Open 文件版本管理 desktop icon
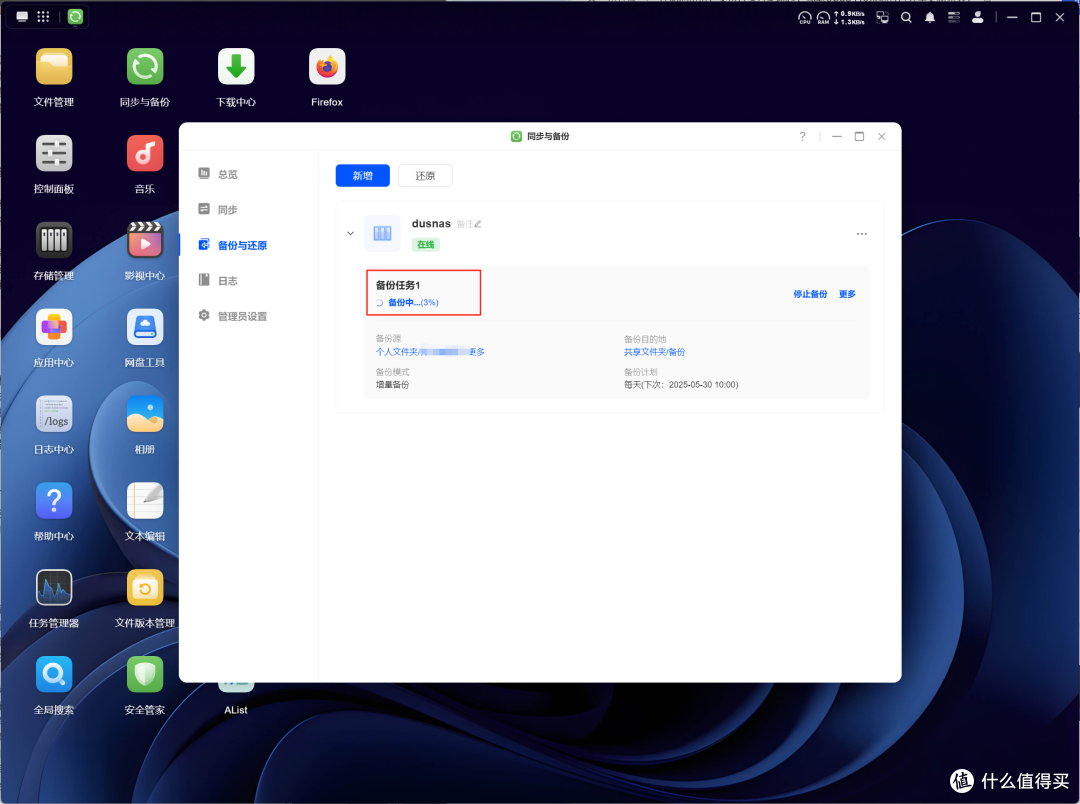Viewport: 1080px width, 804px height. pyautogui.click(x=145, y=588)
